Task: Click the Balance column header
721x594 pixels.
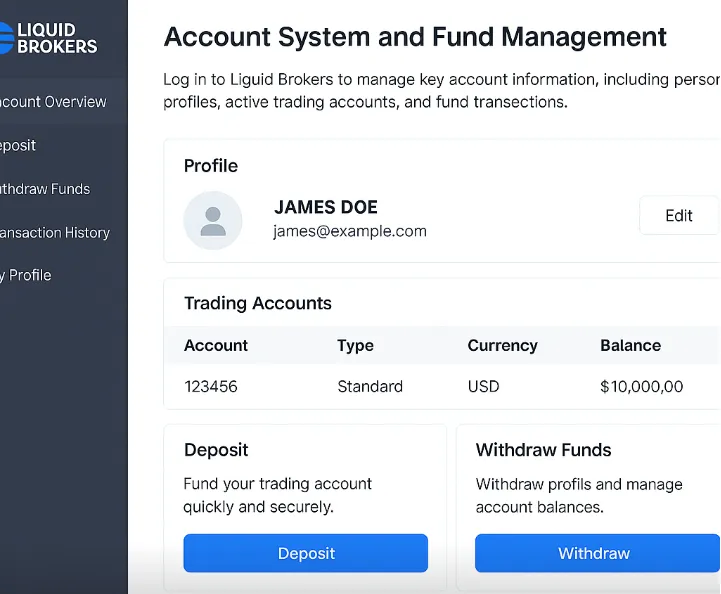Action: coord(630,345)
